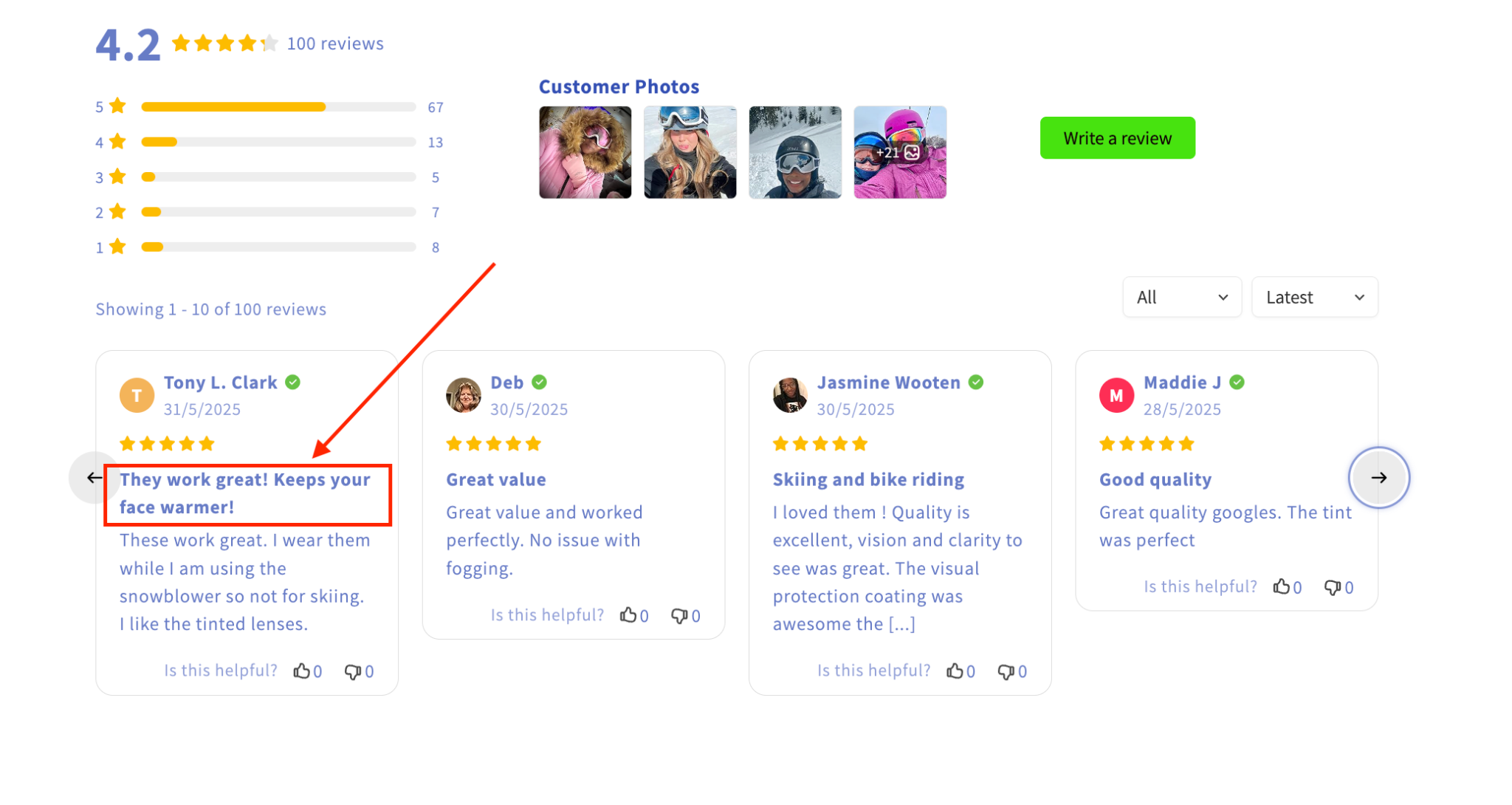Open the +21 more customer photos thumbnail
This screenshot has height=805, width=1512.
pos(899,152)
